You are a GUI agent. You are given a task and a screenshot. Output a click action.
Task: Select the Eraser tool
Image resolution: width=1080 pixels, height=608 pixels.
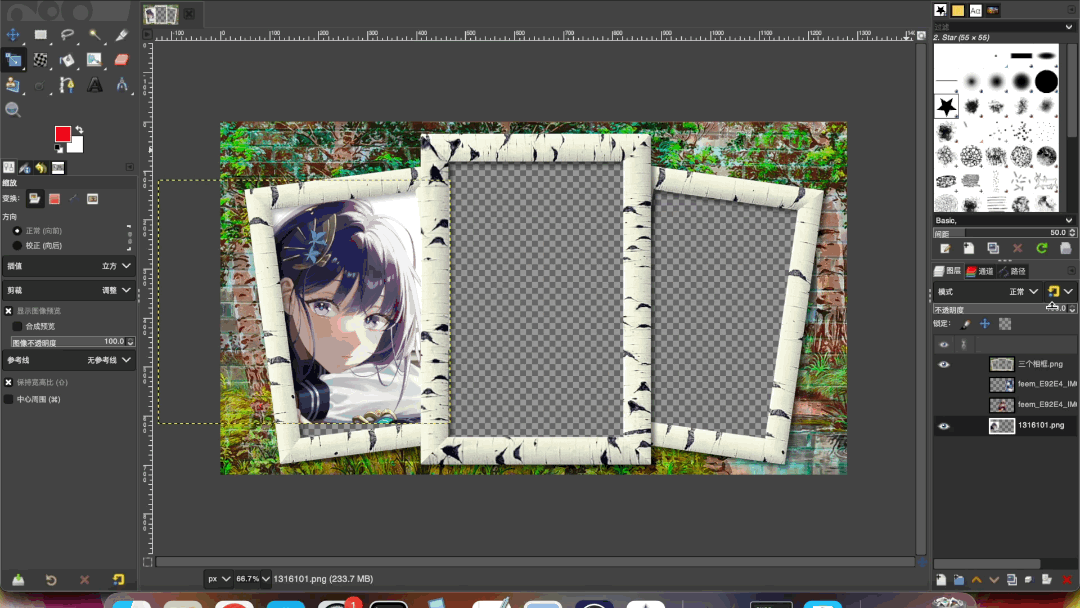point(121,60)
